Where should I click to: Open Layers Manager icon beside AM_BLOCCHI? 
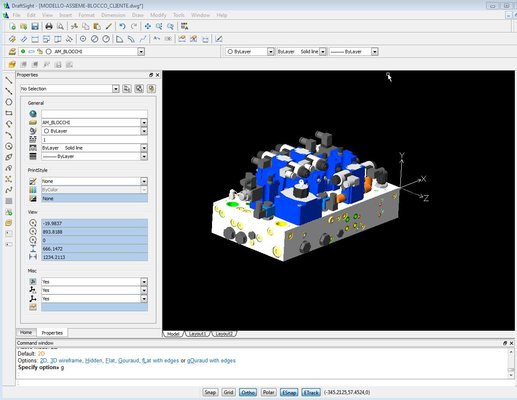coord(12,51)
